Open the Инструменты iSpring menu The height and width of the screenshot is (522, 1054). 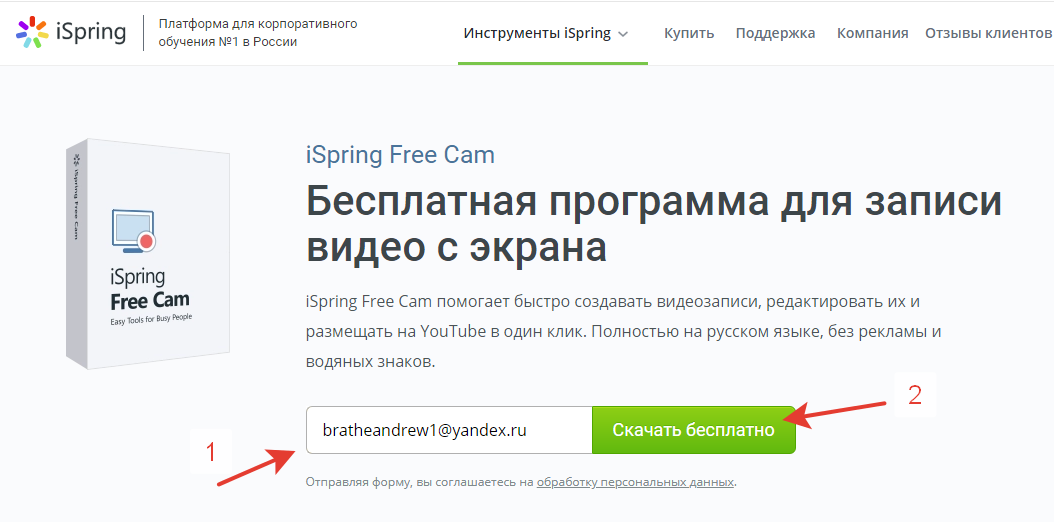(537, 34)
